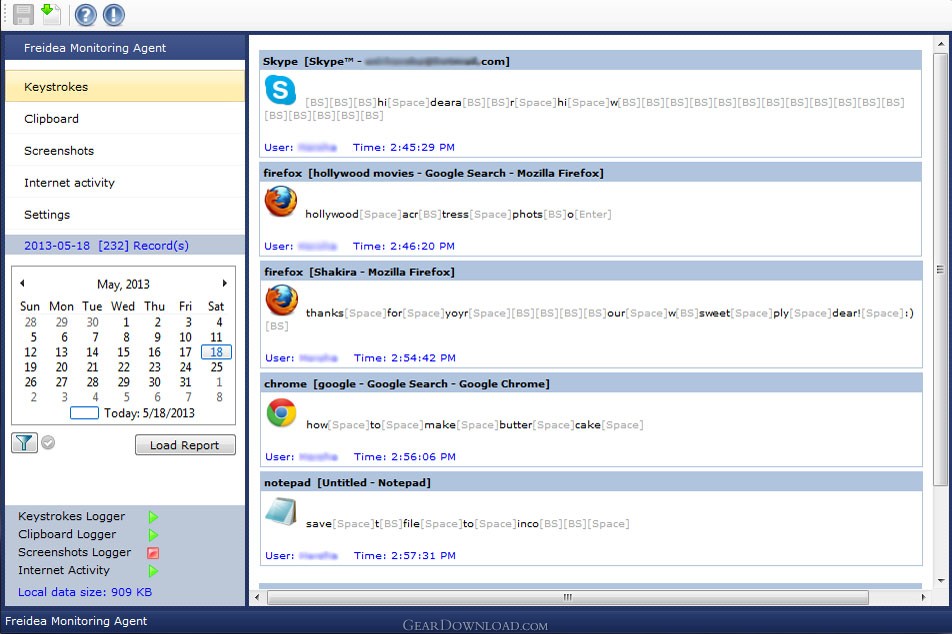Click the vertical scrollbar up arrow
This screenshot has height=634, width=952.
tap(940, 44)
